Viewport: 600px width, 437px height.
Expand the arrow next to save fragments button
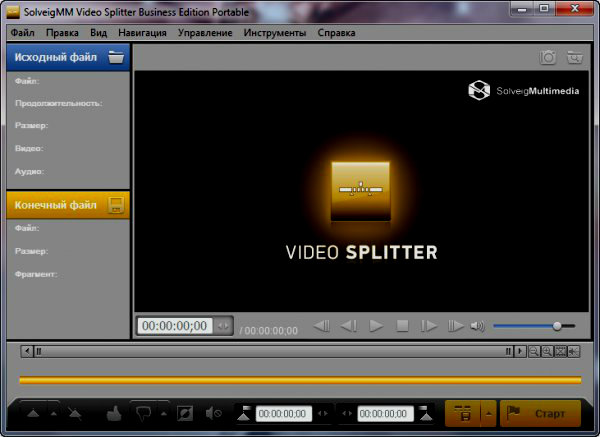pyautogui.click(x=489, y=414)
